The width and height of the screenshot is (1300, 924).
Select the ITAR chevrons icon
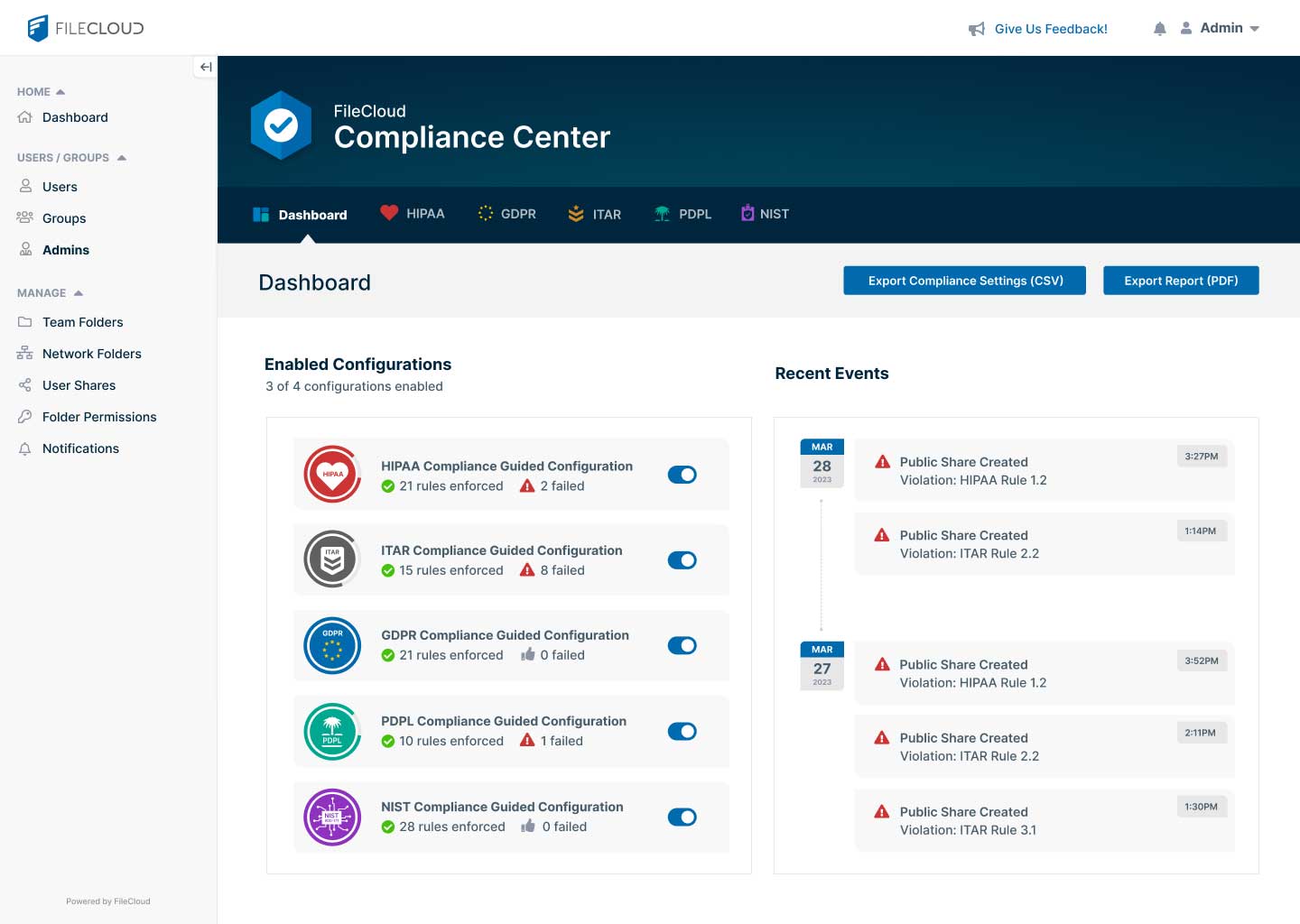575,214
